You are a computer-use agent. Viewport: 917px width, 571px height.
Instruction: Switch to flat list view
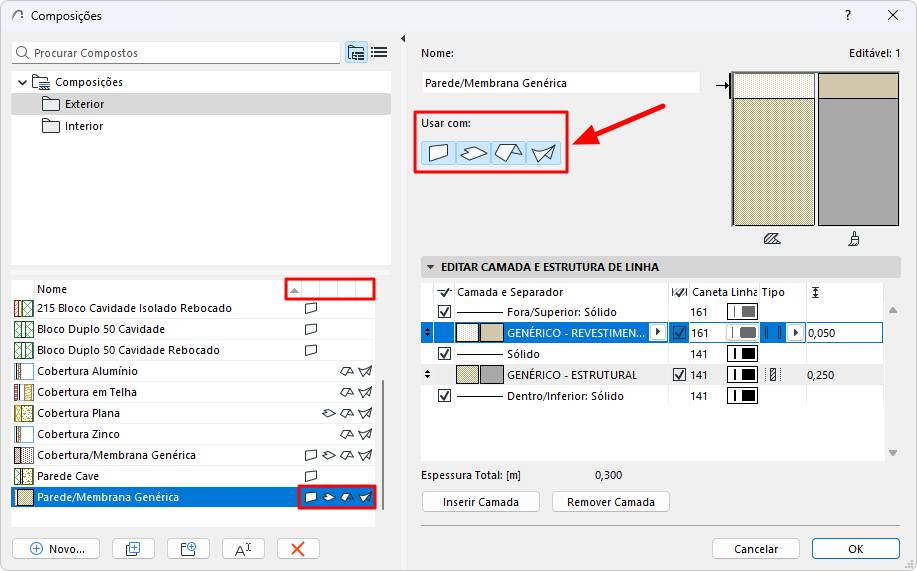point(379,53)
